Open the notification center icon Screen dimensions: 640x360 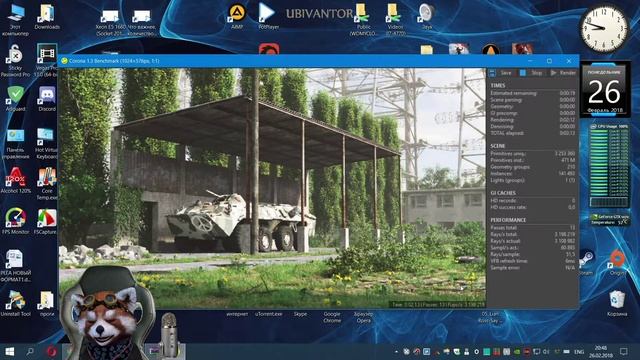pos(623,351)
